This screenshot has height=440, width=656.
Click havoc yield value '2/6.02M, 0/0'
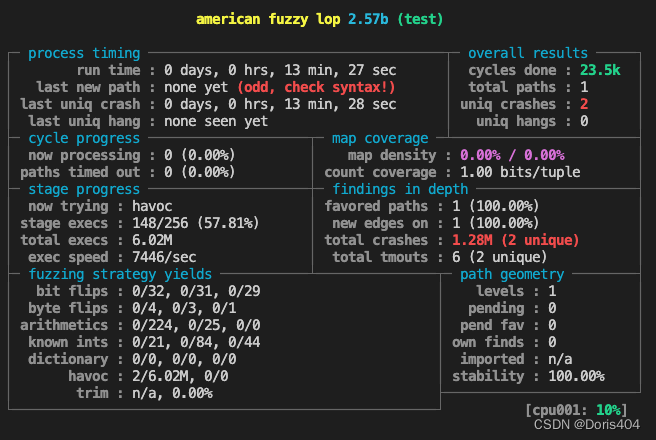point(180,376)
